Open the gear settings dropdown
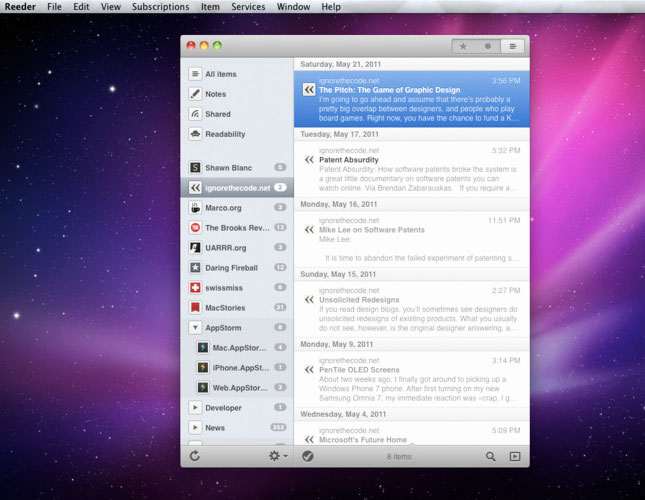This screenshot has width=645, height=500. point(278,456)
